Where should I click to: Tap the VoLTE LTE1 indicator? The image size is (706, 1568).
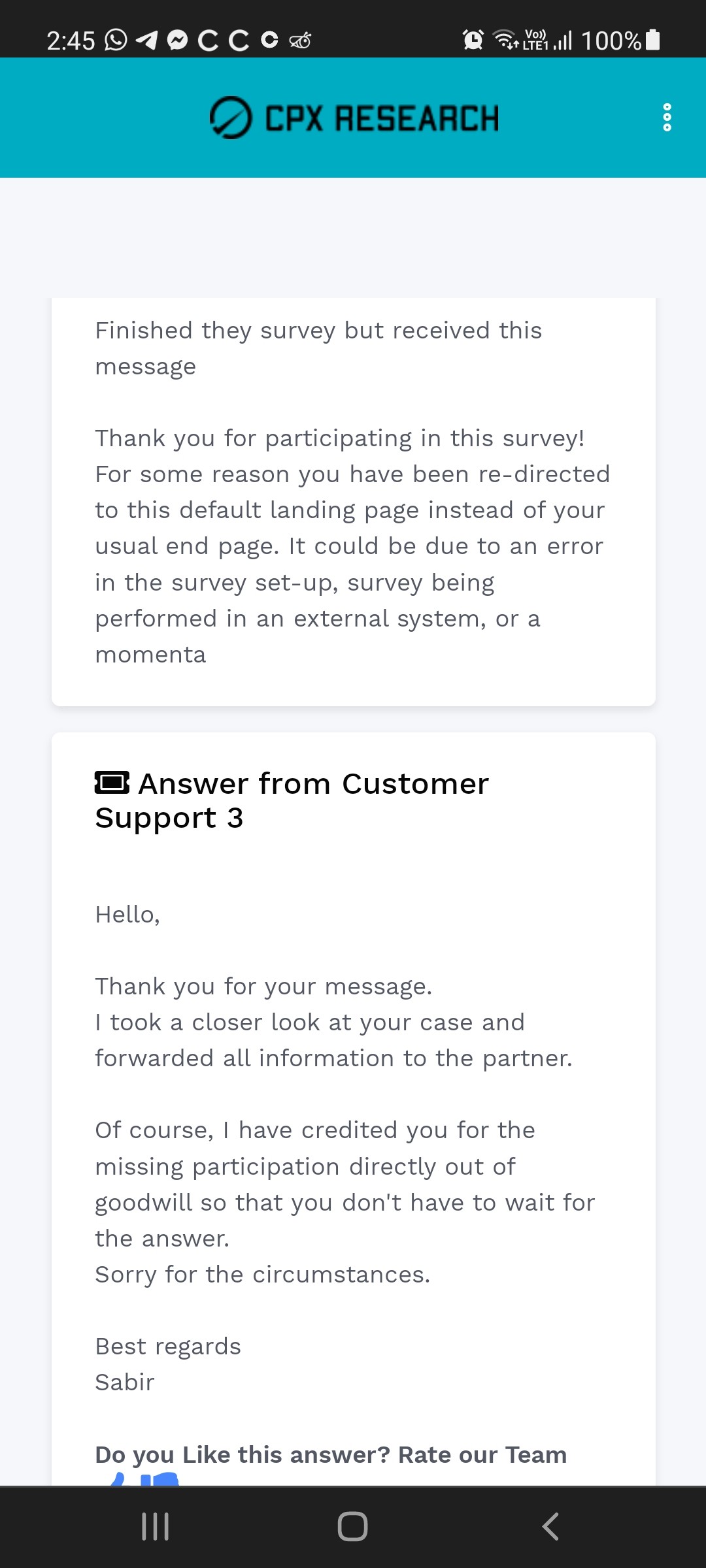pyautogui.click(x=535, y=40)
